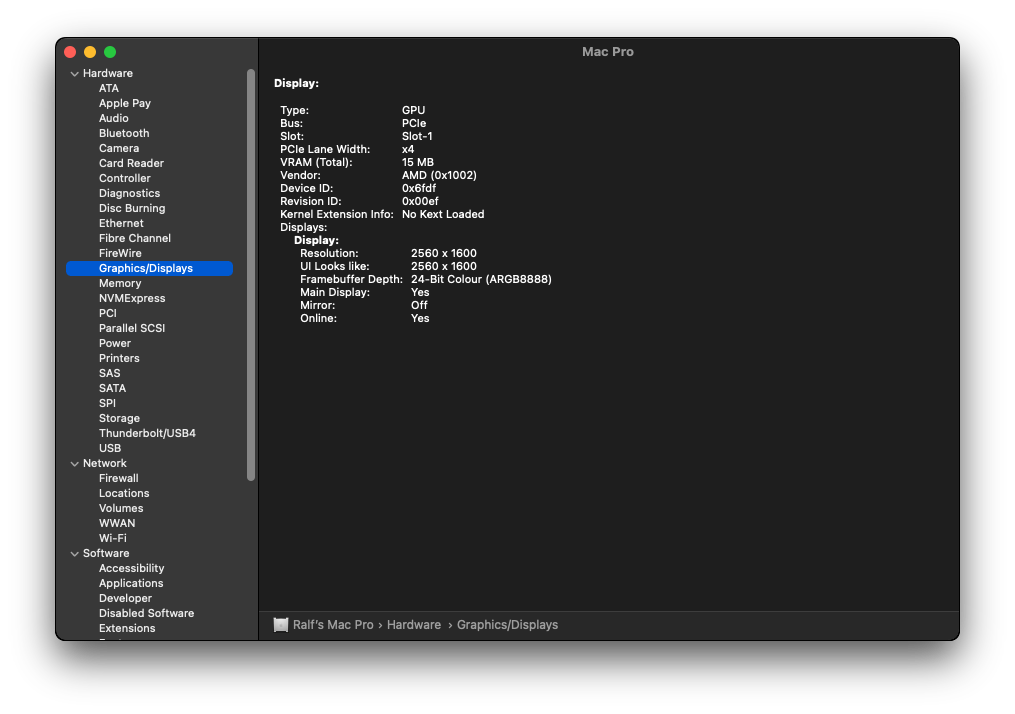
Task: Click the 24-Bit Colour (ARGB8888) value
Action: coord(481,279)
